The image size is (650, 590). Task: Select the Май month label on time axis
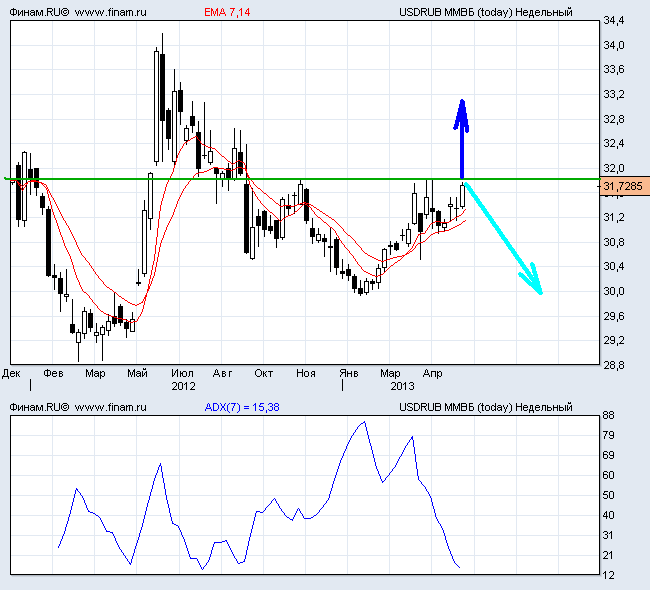(137, 373)
